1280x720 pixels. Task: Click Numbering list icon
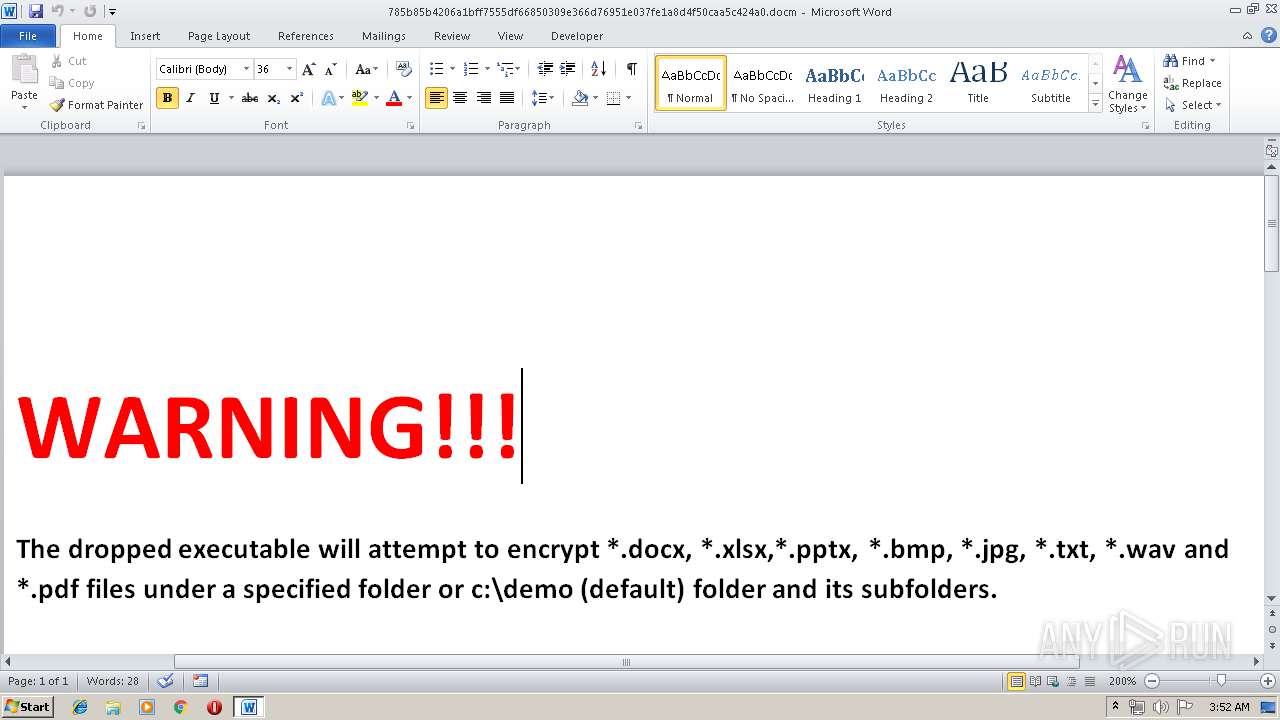coord(471,69)
